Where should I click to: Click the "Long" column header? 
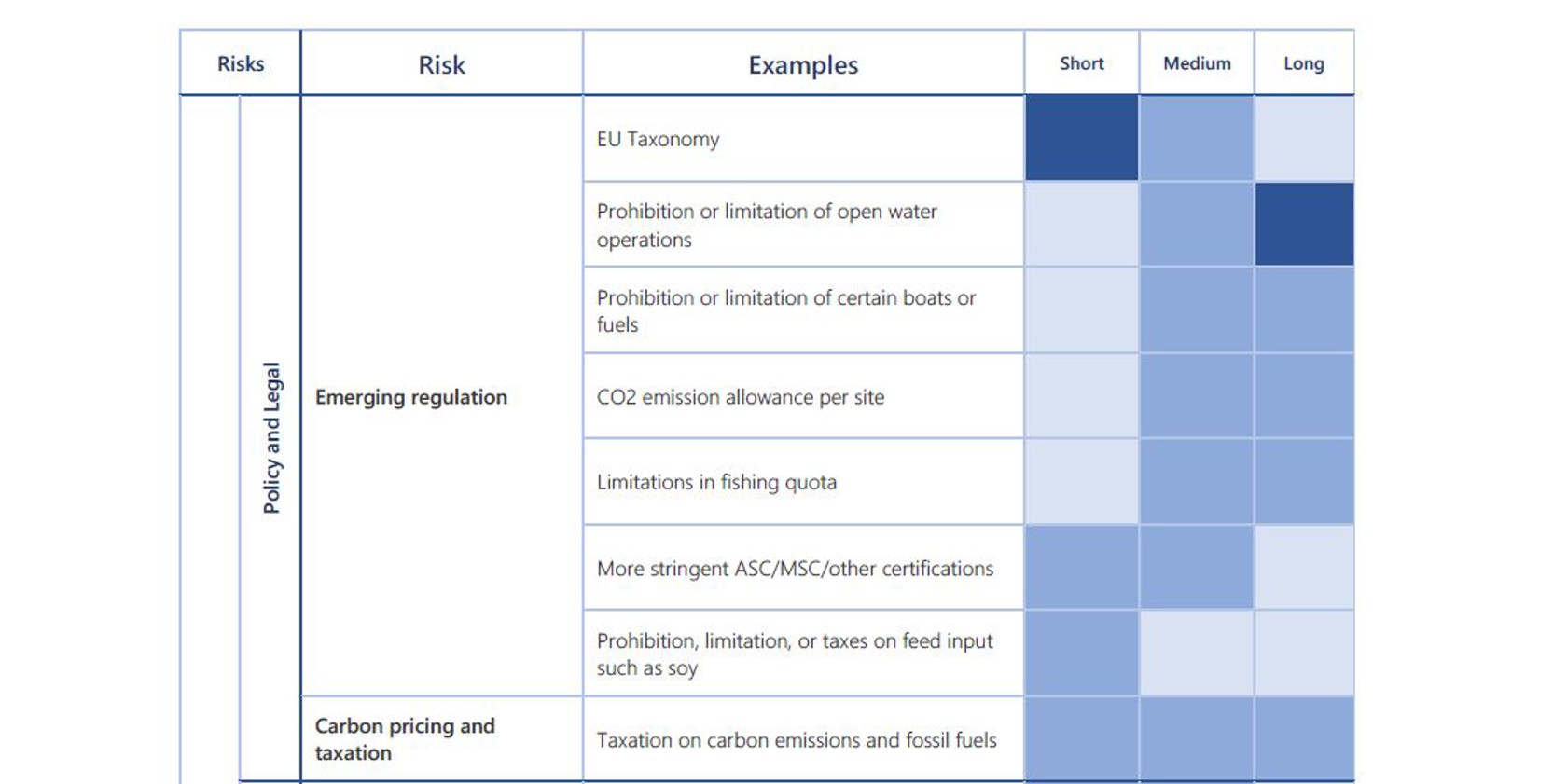tap(1303, 63)
